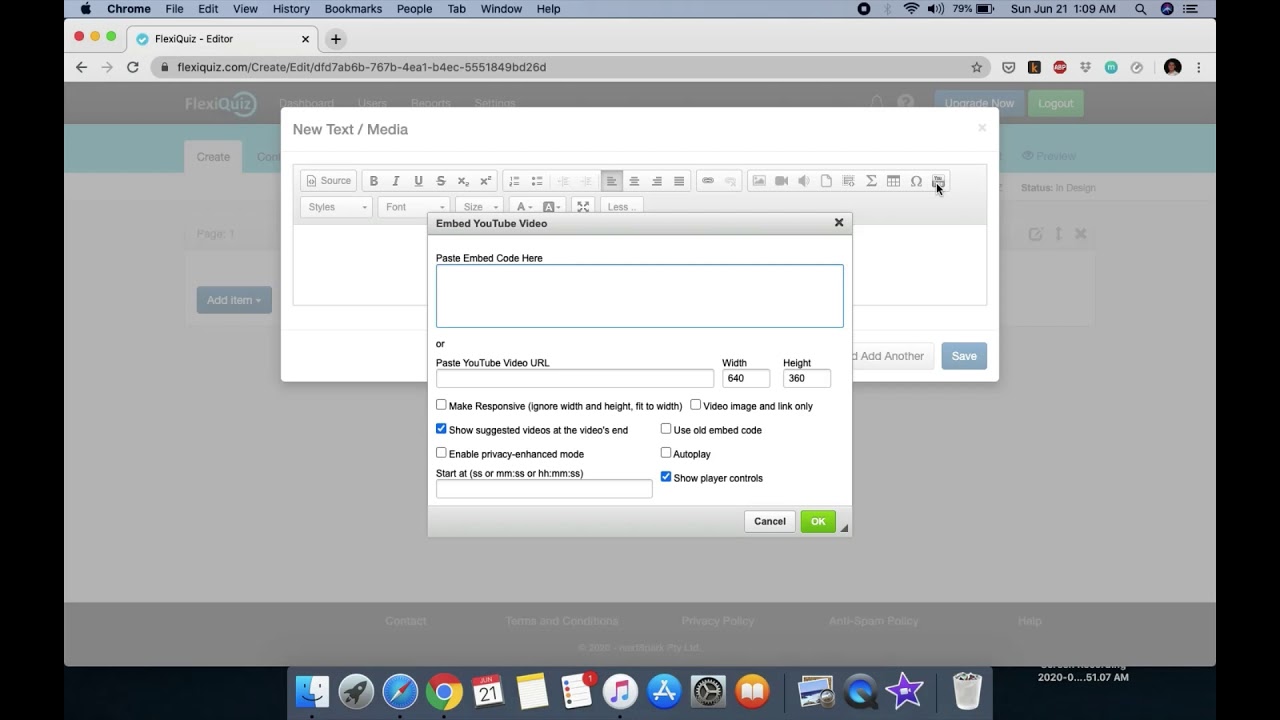This screenshot has width=1280, height=720.
Task: Justify text alignment
Action: pos(679,181)
